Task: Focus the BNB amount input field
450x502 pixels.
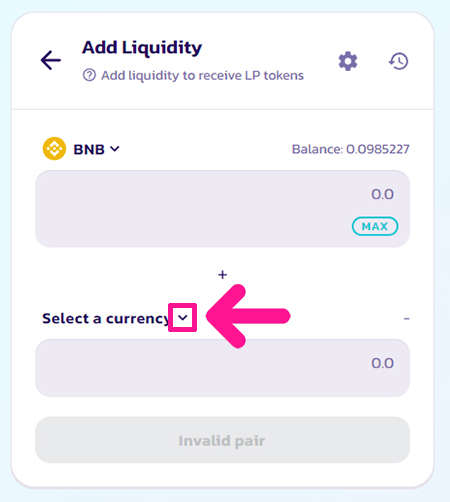Action: click(x=222, y=209)
